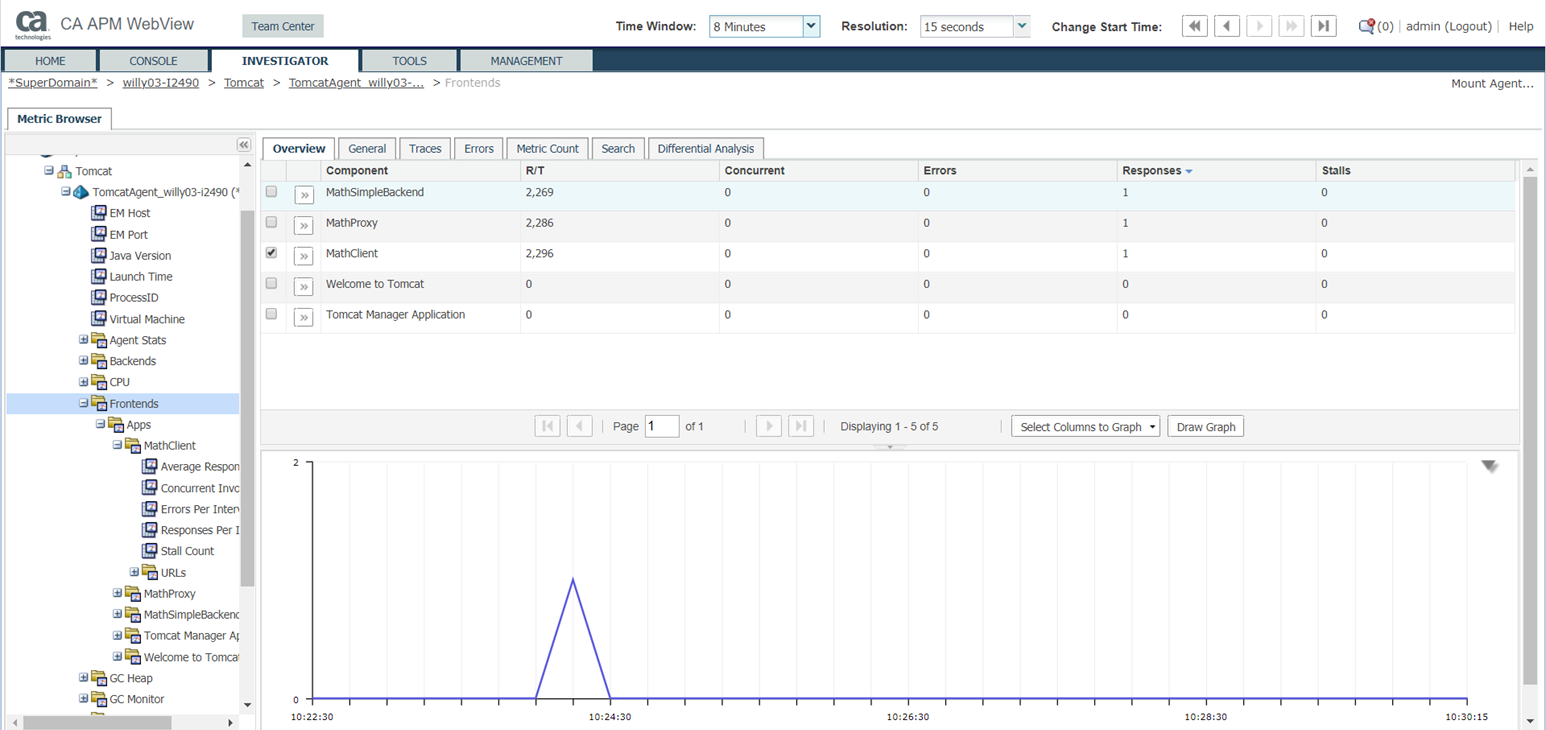Check the Welcome to Tomcat row checkbox
This screenshot has width=1546, height=730.
tap(271, 283)
